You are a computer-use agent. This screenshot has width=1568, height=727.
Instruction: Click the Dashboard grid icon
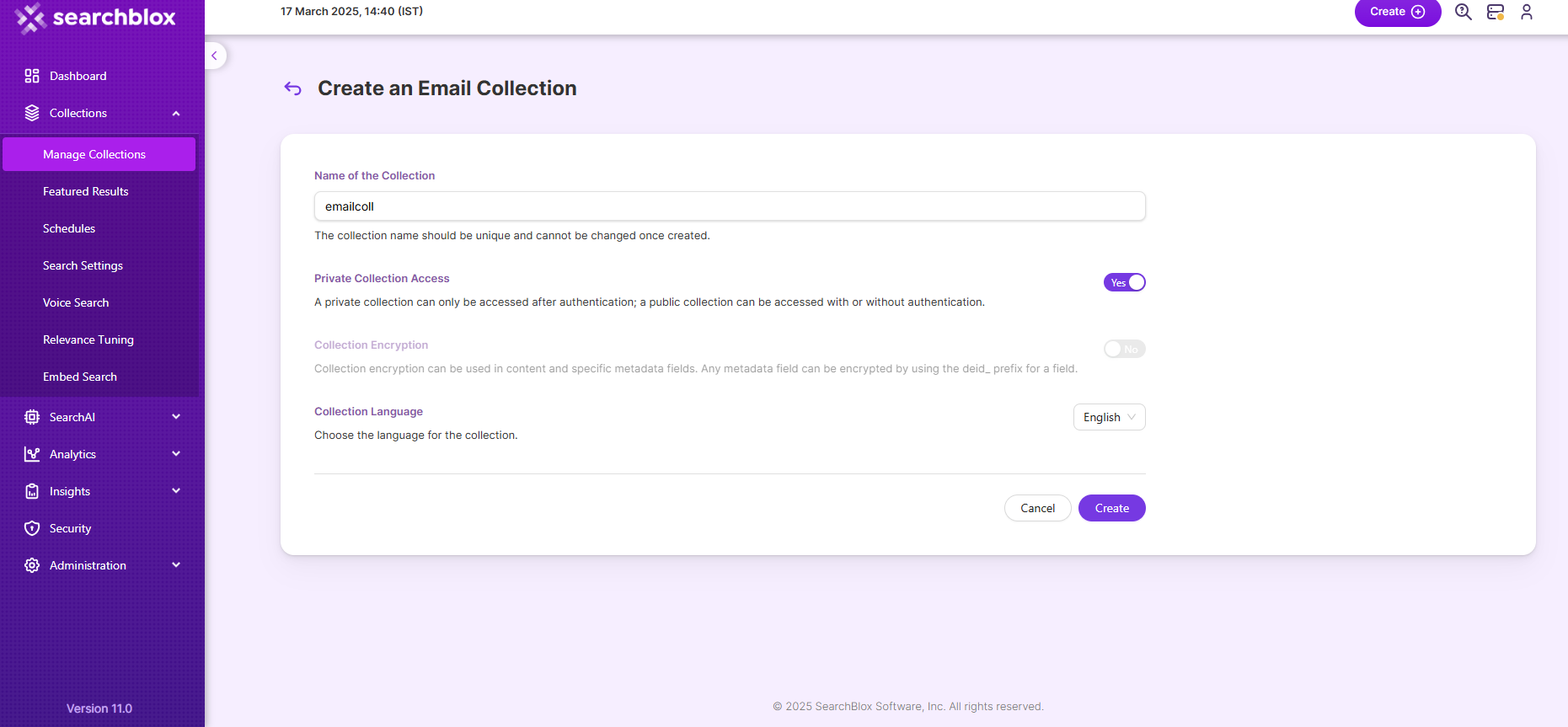click(x=32, y=76)
